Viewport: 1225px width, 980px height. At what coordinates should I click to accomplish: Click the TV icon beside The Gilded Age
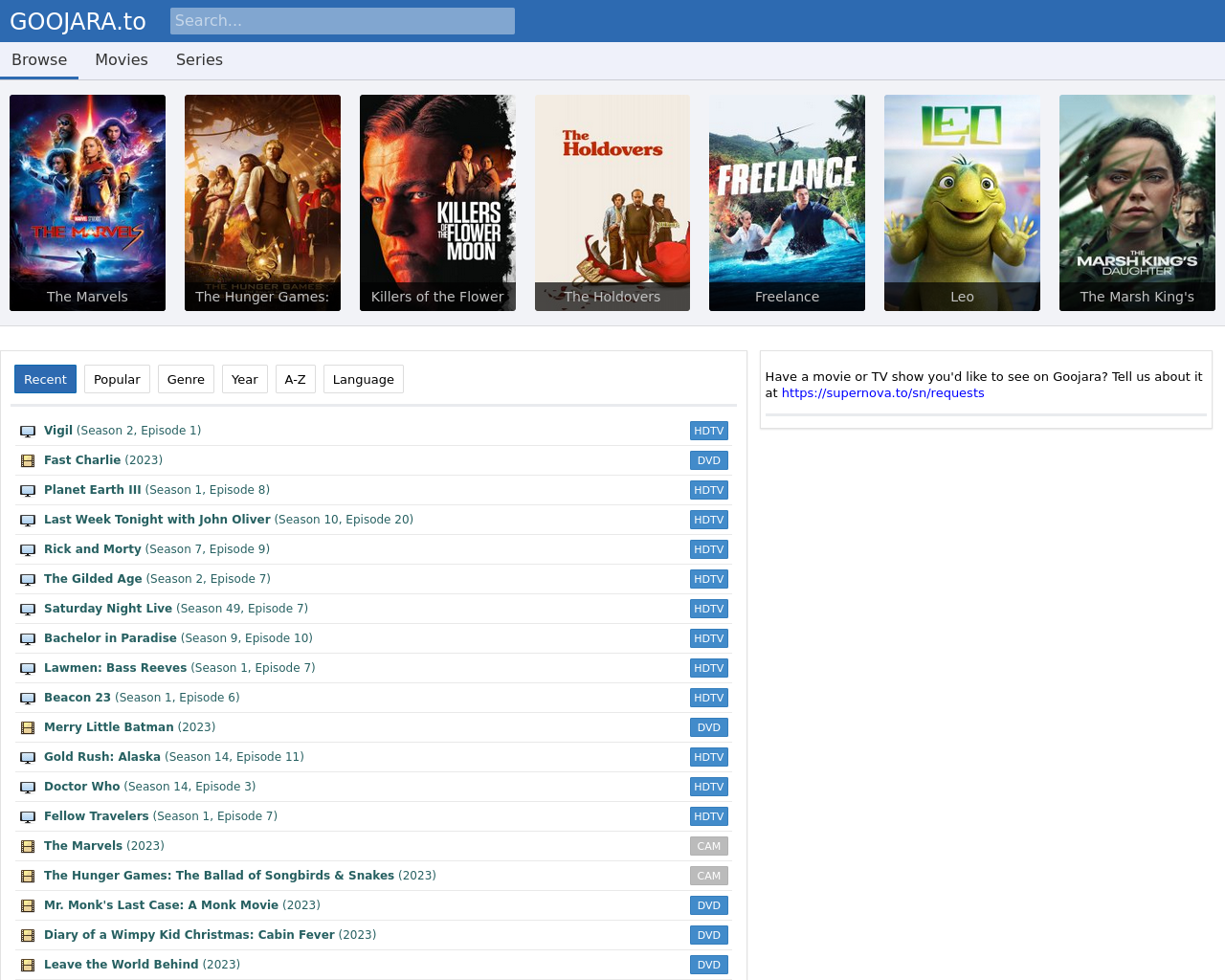[28, 580]
